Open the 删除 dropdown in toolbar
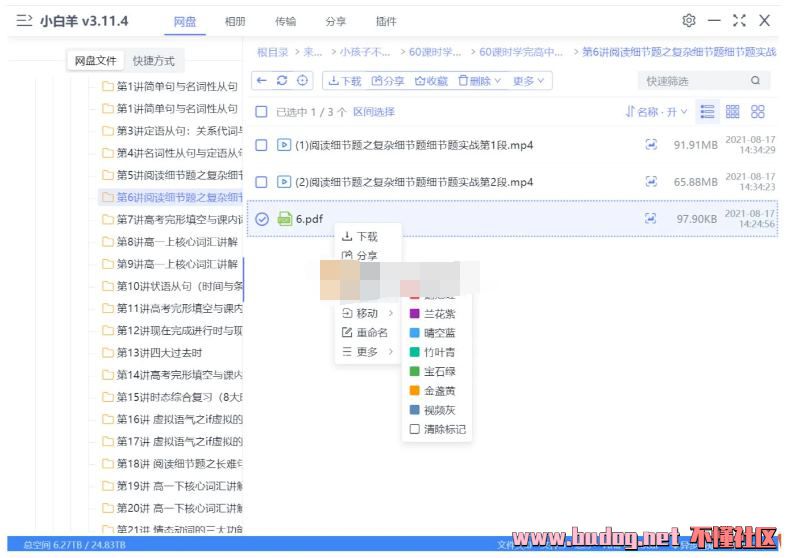The width and height of the screenshot is (786, 558). click(480, 81)
